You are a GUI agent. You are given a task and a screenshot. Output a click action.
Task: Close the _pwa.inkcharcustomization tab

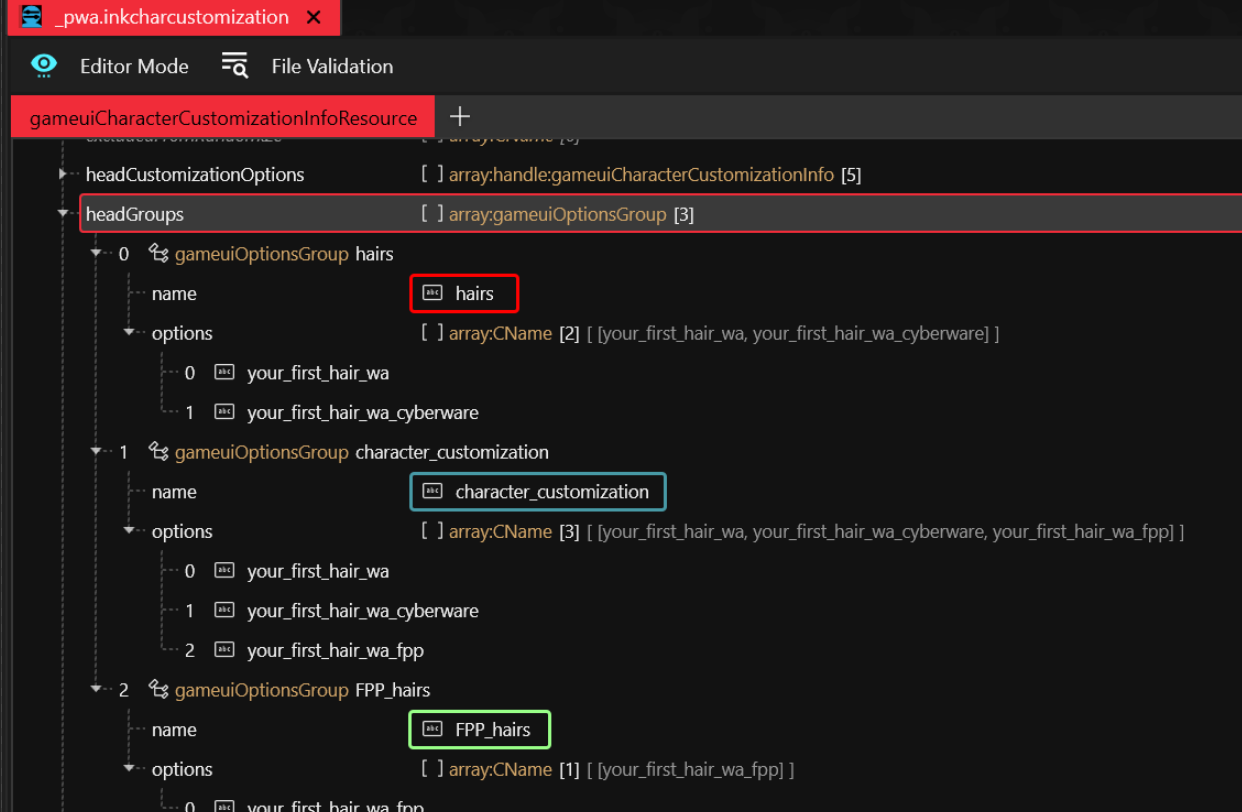point(314,18)
